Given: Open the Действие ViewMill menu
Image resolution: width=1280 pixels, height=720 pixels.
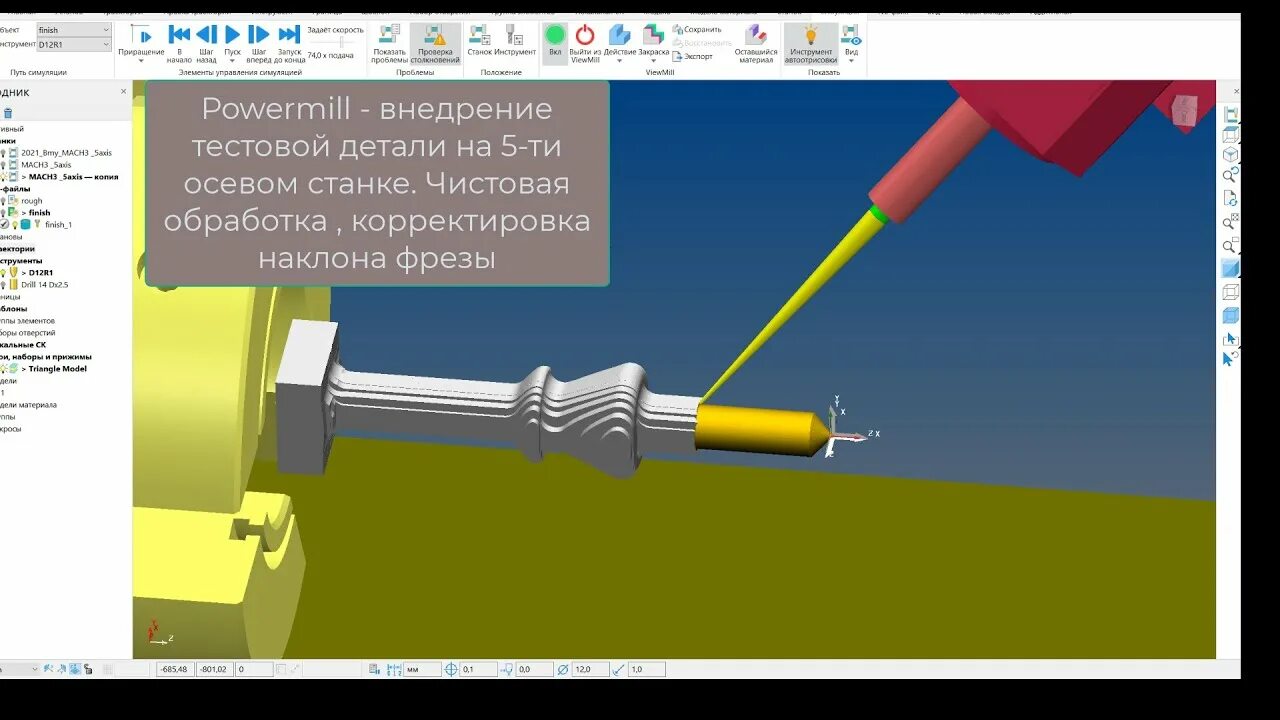Looking at the screenshot, I should (x=620, y=43).
